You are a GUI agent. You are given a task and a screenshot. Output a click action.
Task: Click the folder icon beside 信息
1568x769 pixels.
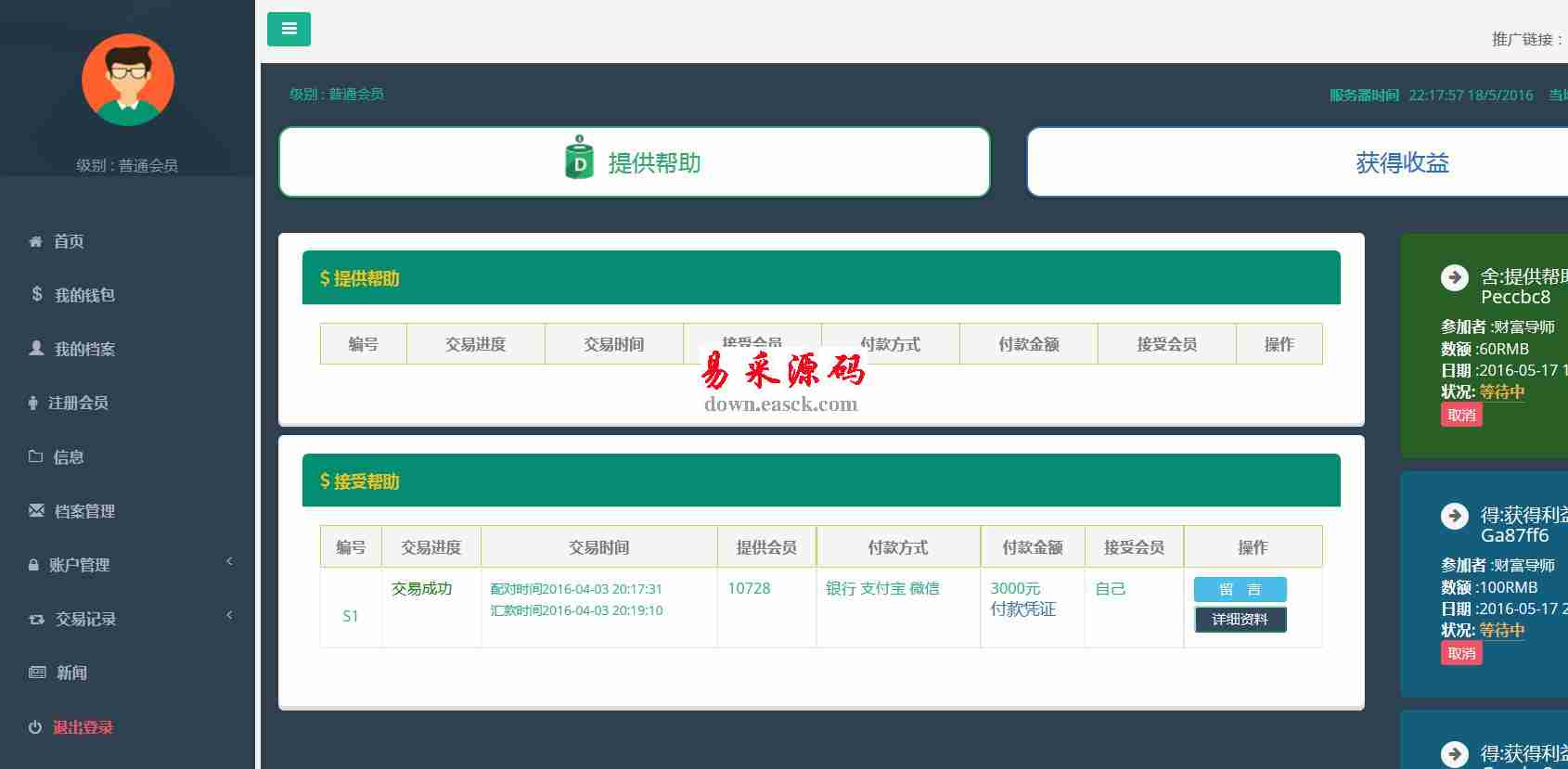(x=35, y=456)
